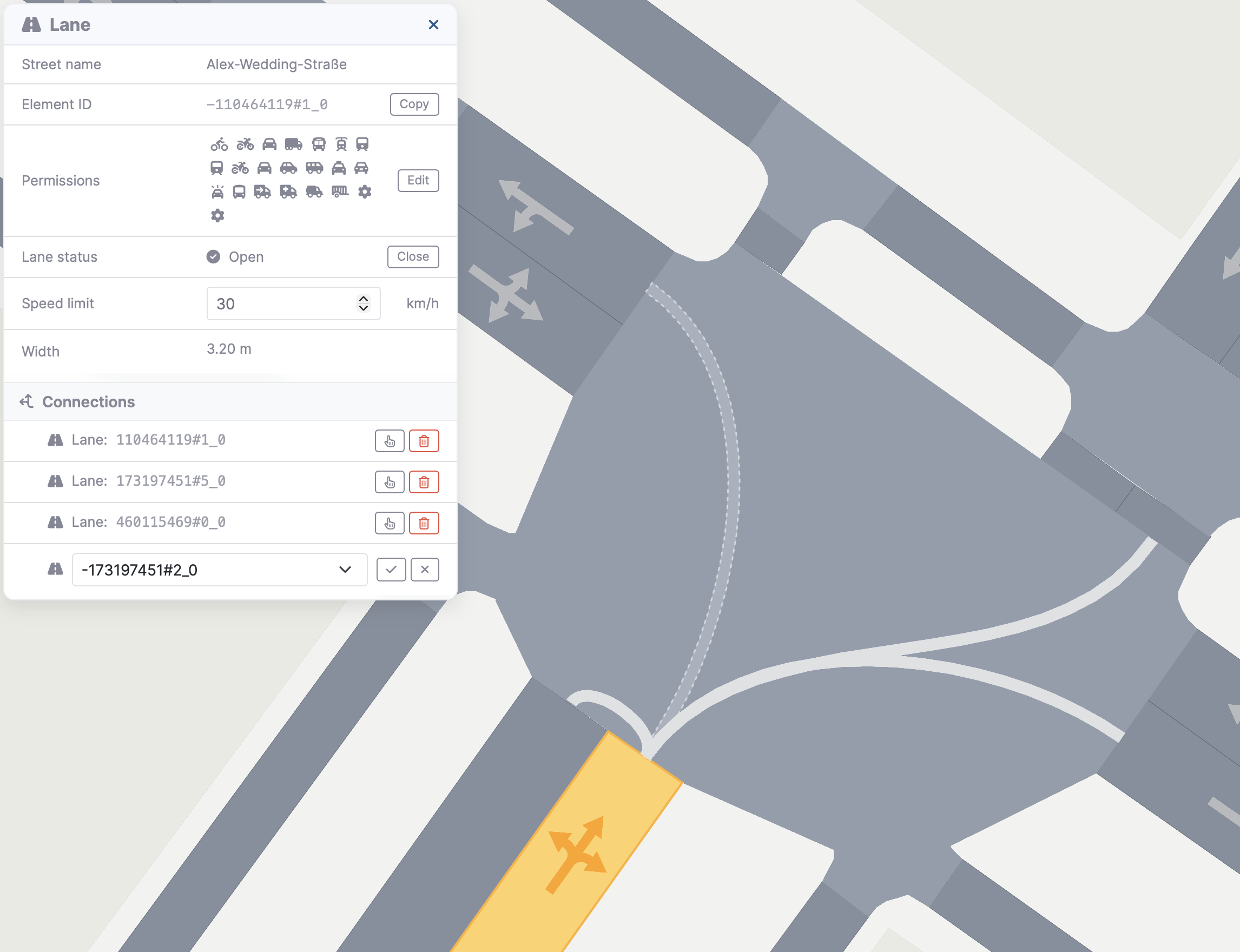This screenshot has width=1240, height=952.
Task: Click the Connections section header
Action: point(230,402)
